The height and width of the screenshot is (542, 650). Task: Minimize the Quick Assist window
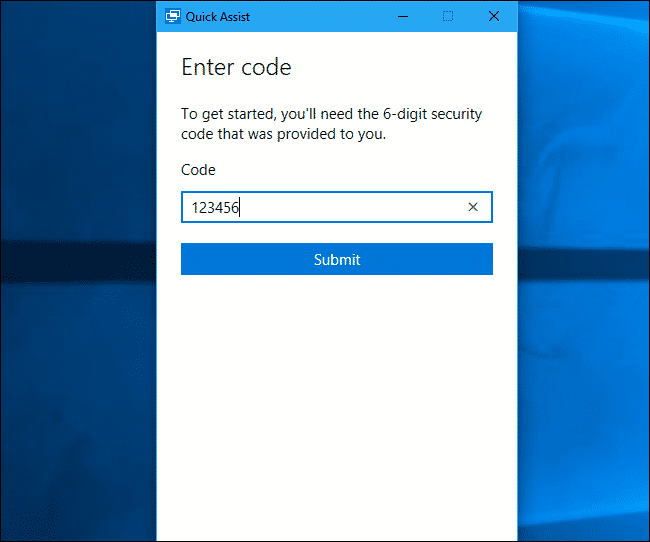403,16
